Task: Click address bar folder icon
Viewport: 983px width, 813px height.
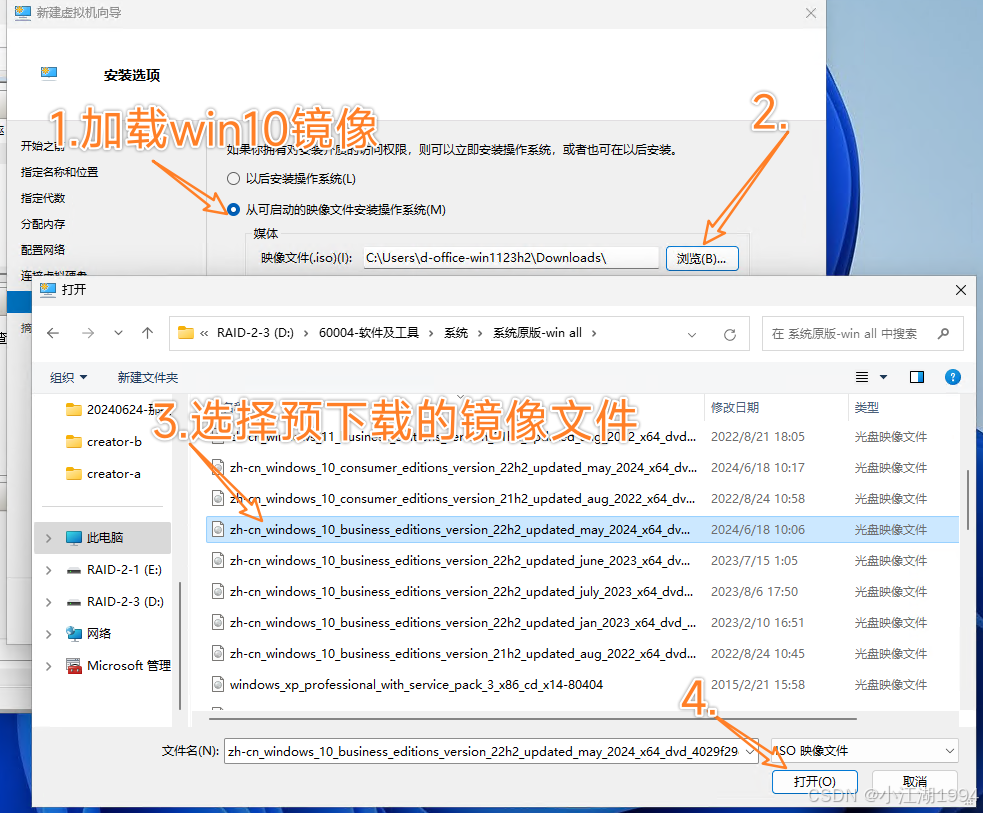Action: (x=186, y=333)
